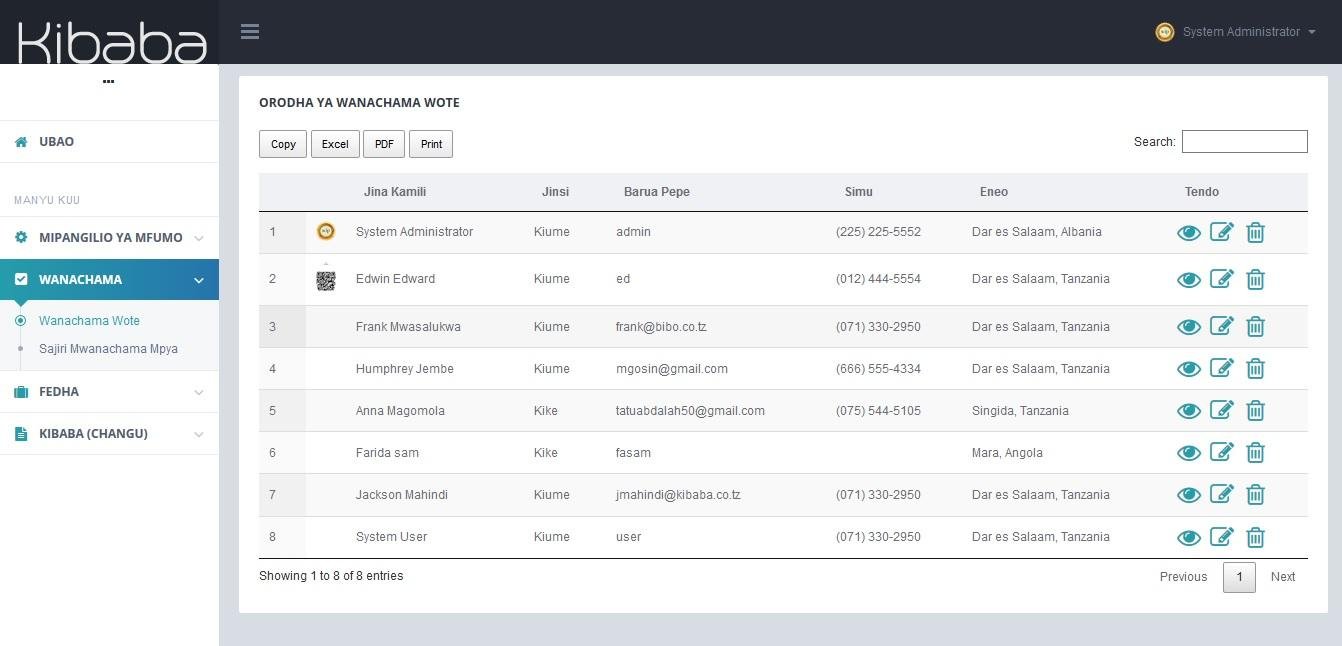The height and width of the screenshot is (646, 1342).
Task: Toggle the sidebar with the hamburger icon
Action: tap(249, 31)
